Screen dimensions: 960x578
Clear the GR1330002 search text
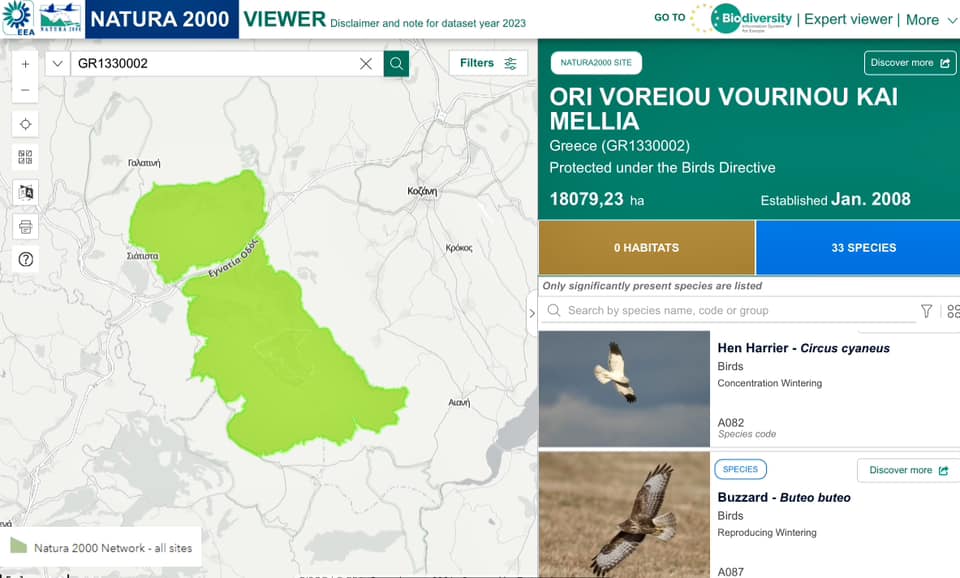(366, 64)
